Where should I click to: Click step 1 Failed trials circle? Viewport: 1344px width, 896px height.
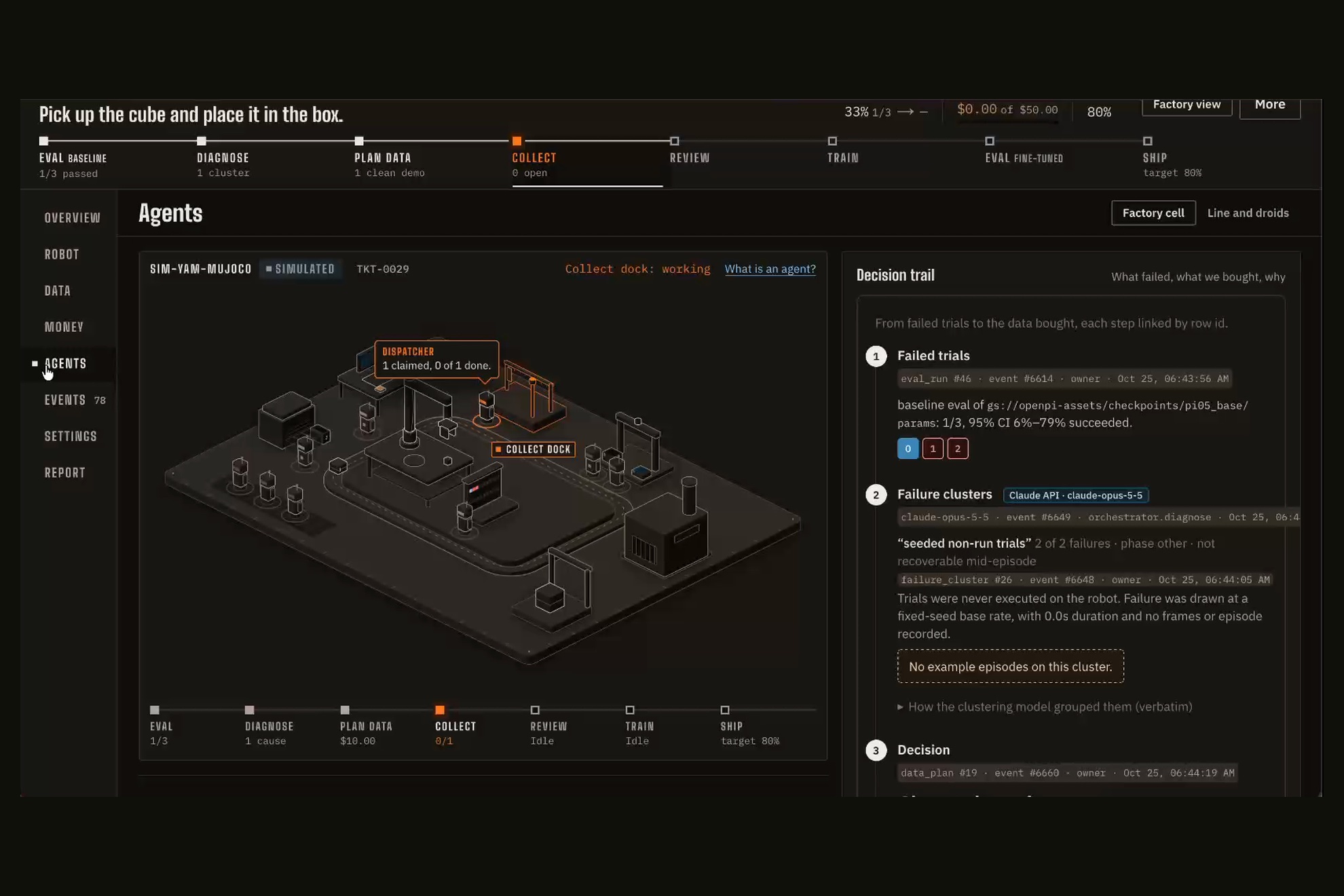[876, 356]
